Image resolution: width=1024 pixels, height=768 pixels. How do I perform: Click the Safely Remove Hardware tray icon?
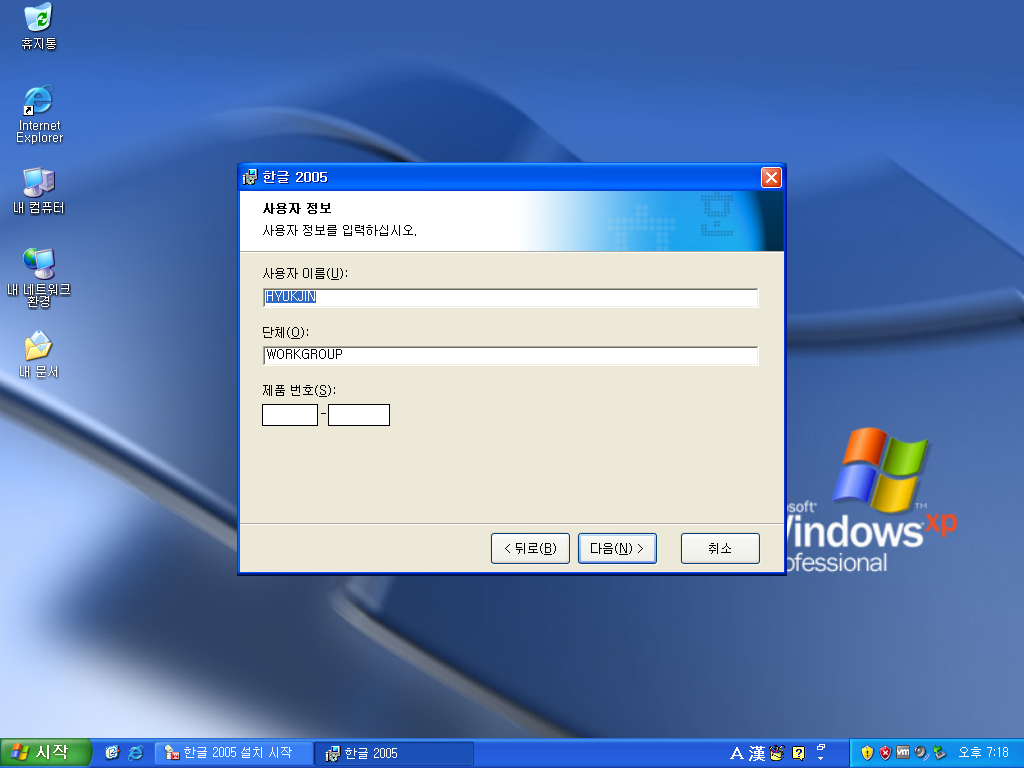(939, 753)
